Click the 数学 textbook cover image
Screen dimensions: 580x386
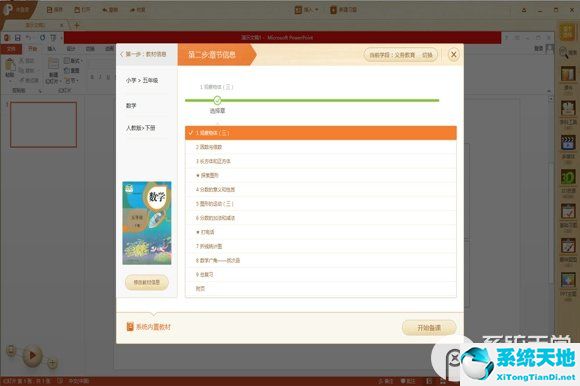147,223
